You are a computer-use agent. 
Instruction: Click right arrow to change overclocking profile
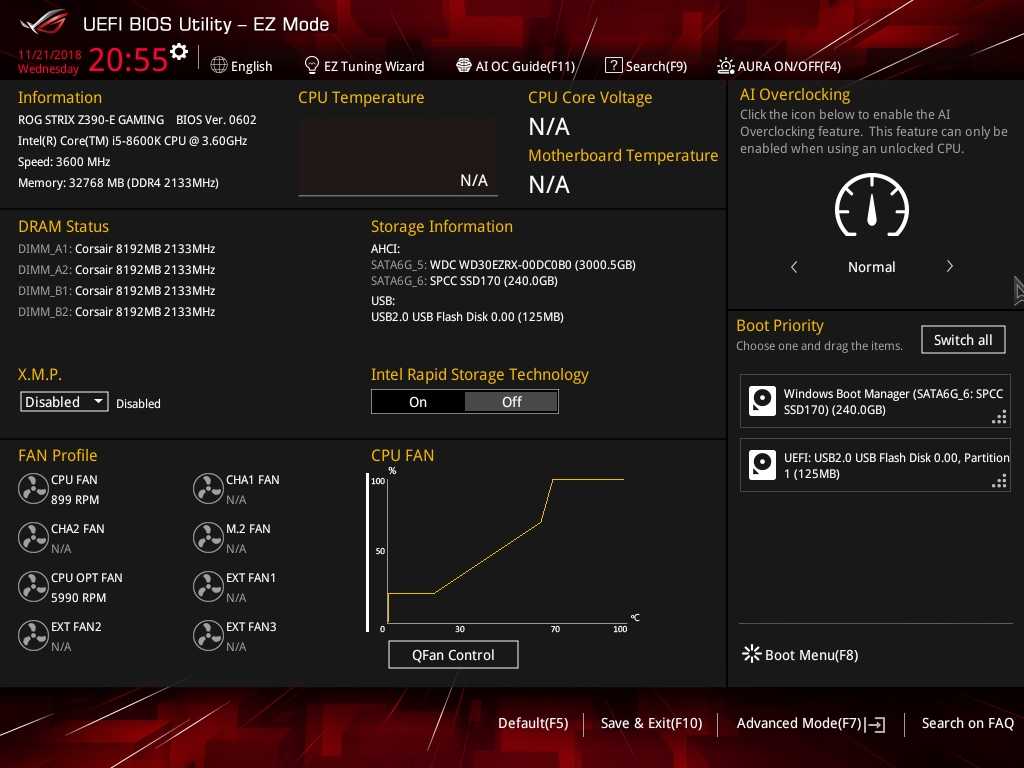[x=949, y=267]
